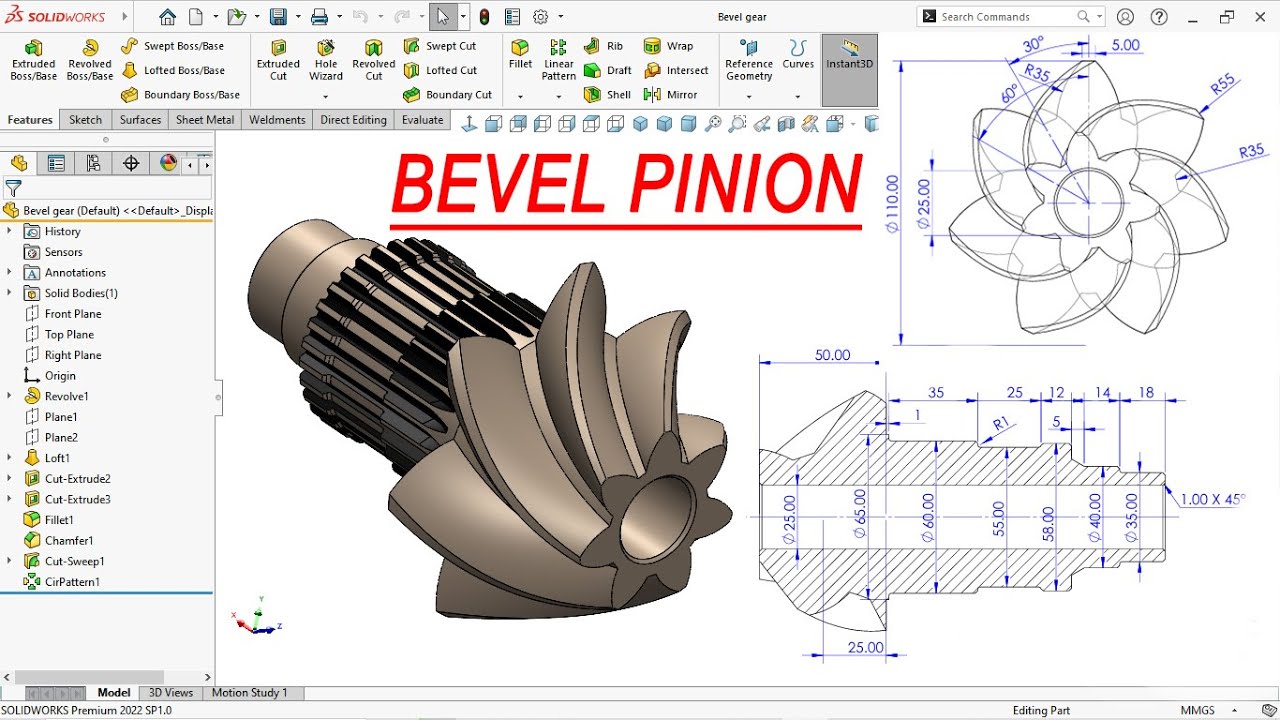Select the Extruded Cut tool
This screenshot has height=720, width=1280.
click(x=278, y=61)
